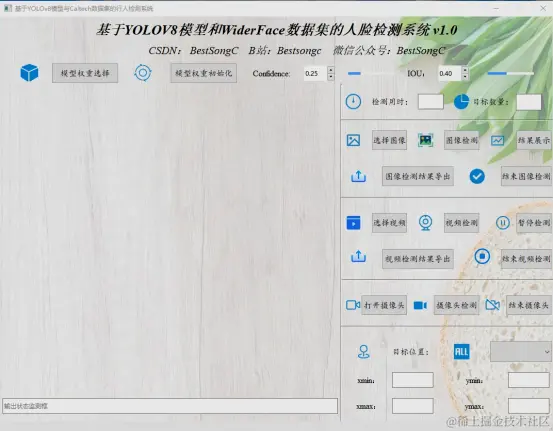Click the xmax value field
The width and height of the screenshot is (554, 432).
coord(413,406)
